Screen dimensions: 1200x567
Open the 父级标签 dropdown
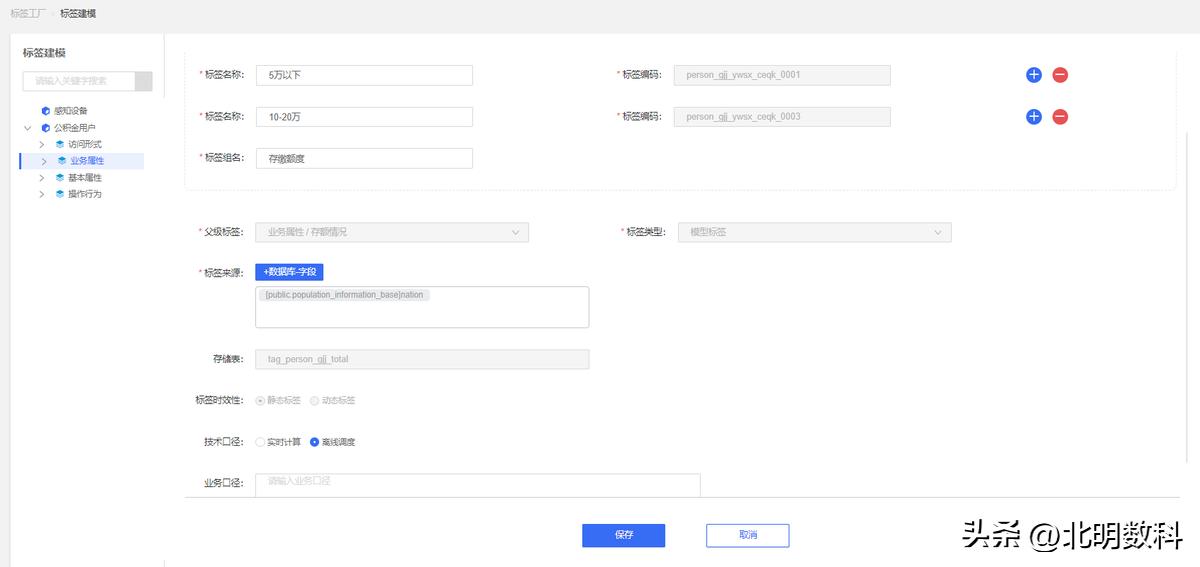(x=391, y=232)
